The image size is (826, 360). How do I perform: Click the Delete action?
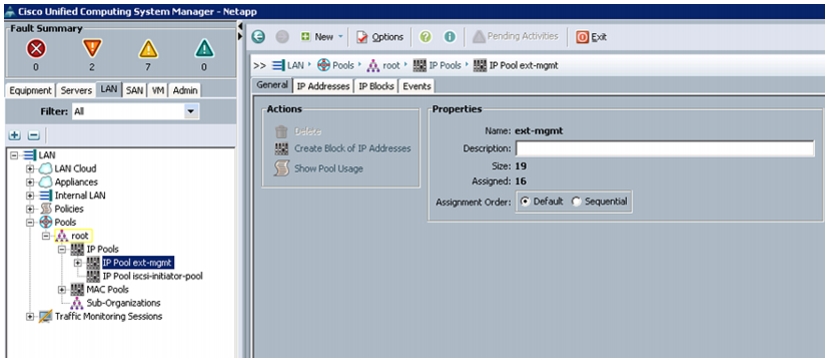coord(308,131)
